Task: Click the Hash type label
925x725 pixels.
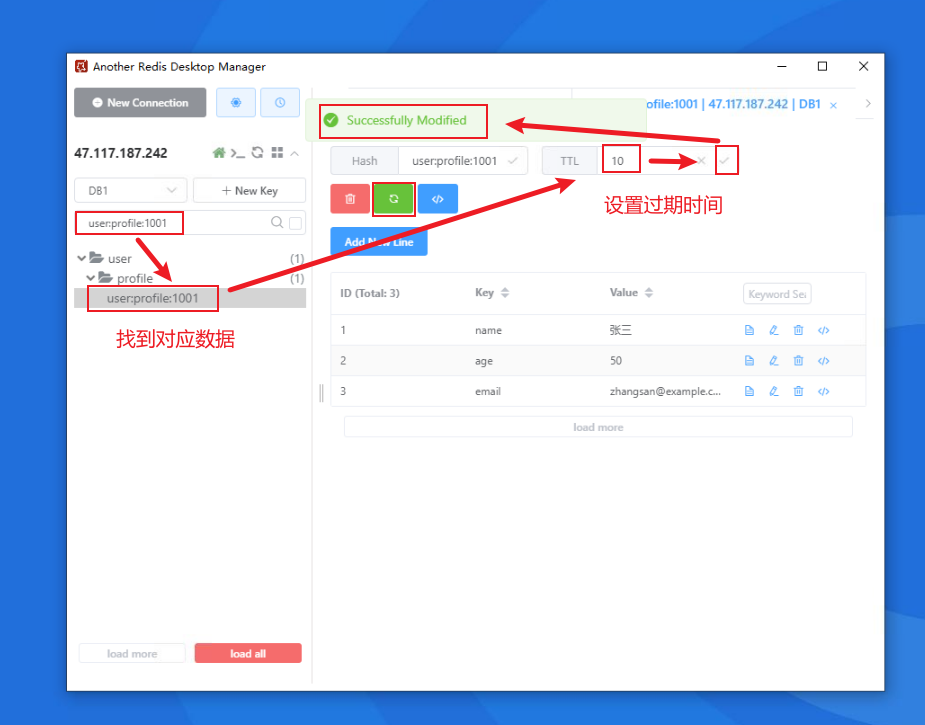Action: tap(365, 161)
